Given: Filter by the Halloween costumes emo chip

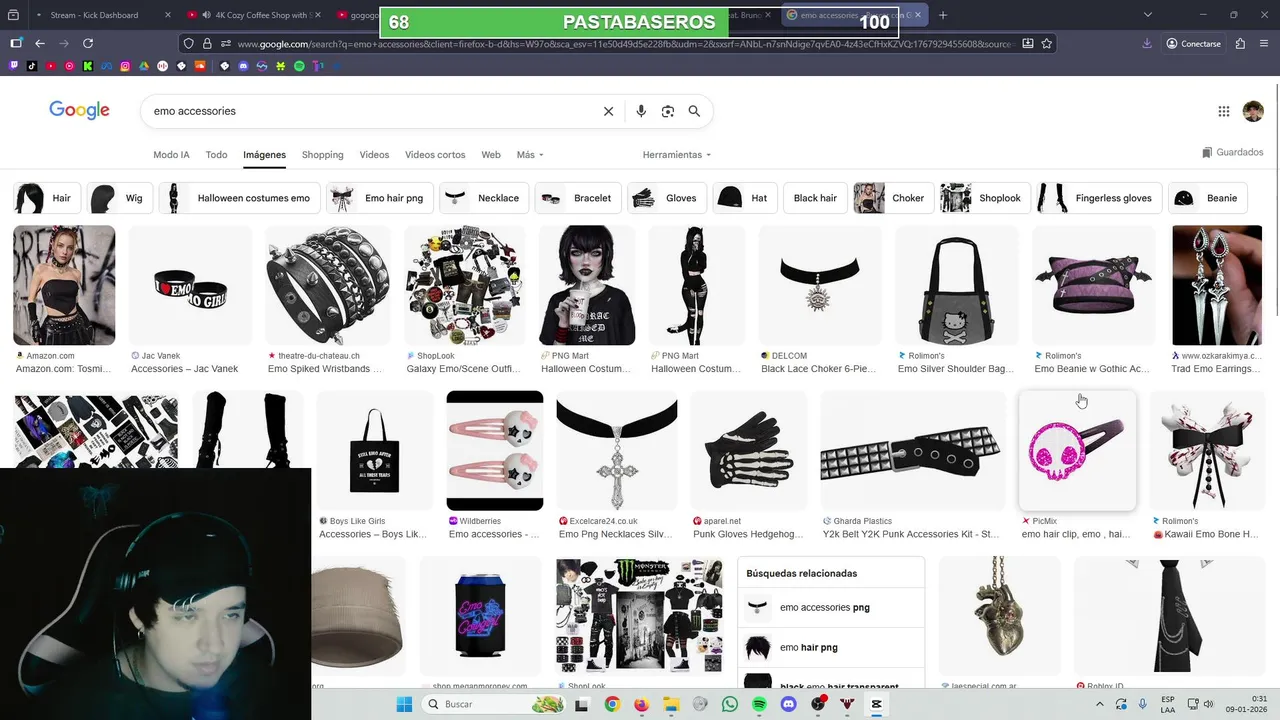Looking at the screenshot, I should pyautogui.click(x=240, y=198).
